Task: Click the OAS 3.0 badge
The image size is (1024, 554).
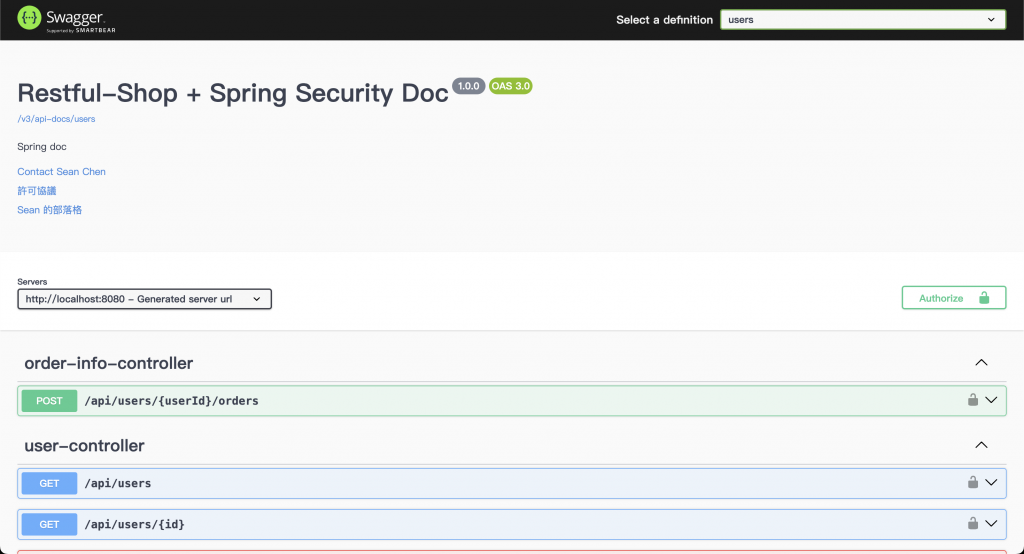Action: pos(511,86)
